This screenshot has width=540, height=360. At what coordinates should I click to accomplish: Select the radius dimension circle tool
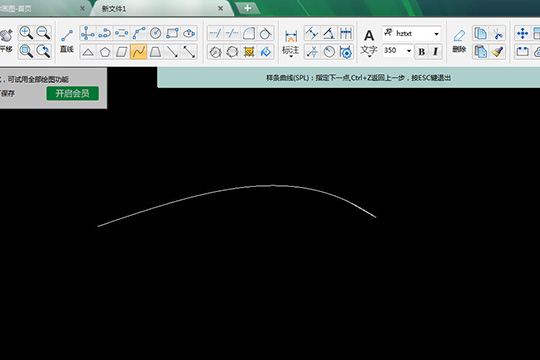tap(329, 52)
